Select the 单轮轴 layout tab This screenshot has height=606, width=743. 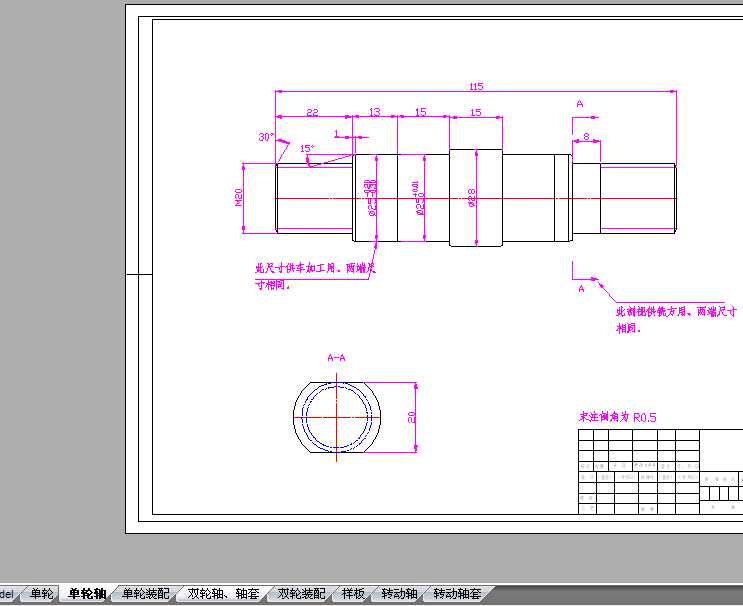point(87,593)
